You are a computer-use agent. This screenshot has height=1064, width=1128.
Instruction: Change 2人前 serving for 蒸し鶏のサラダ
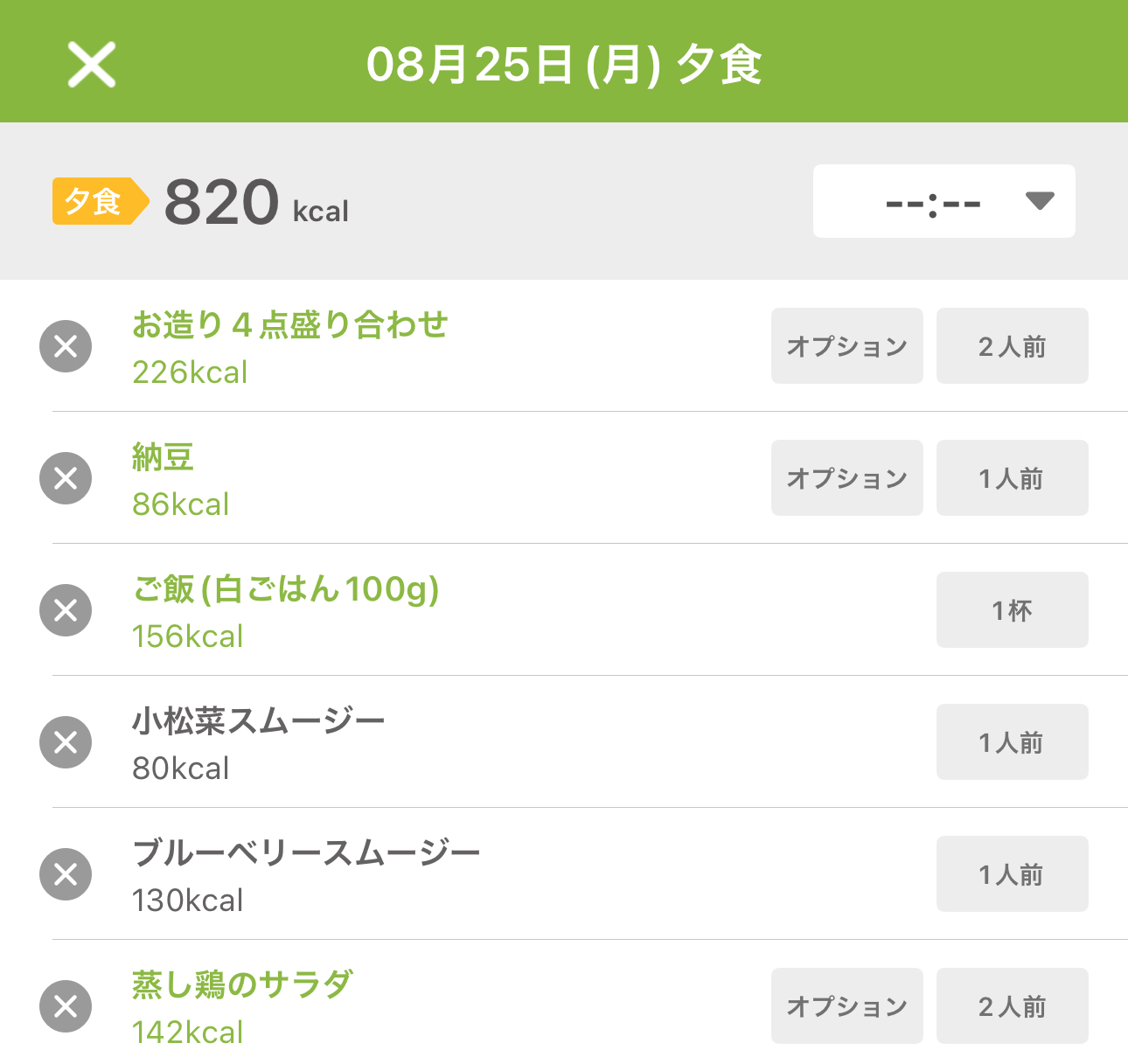[x=1013, y=1005]
